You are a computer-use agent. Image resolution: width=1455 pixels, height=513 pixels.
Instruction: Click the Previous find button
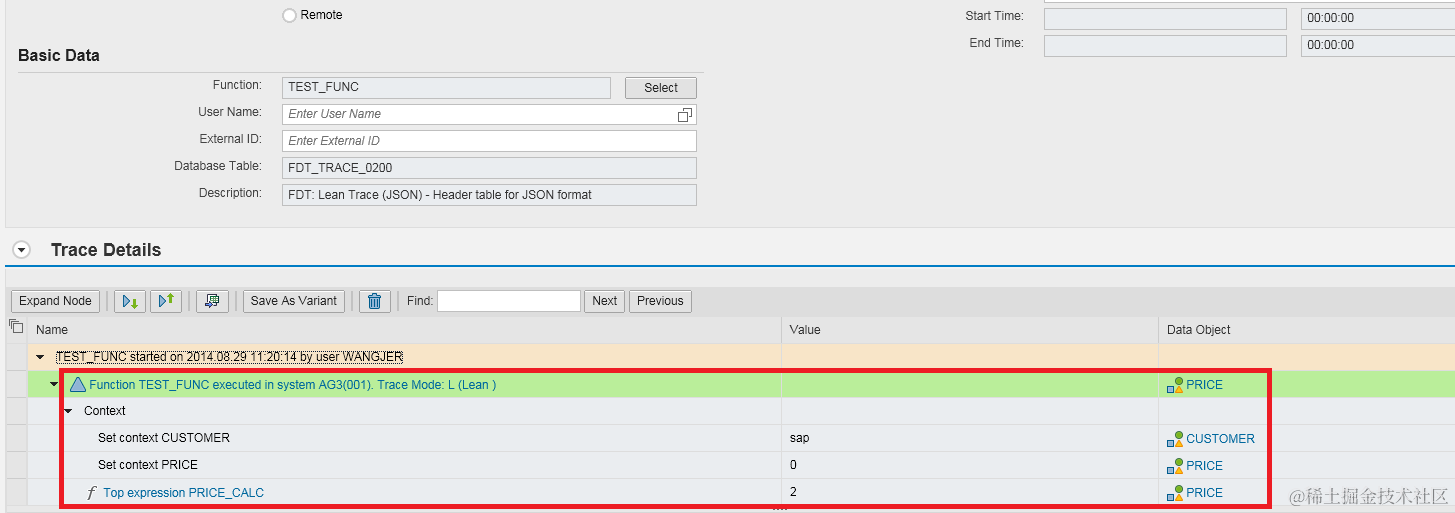[660, 301]
